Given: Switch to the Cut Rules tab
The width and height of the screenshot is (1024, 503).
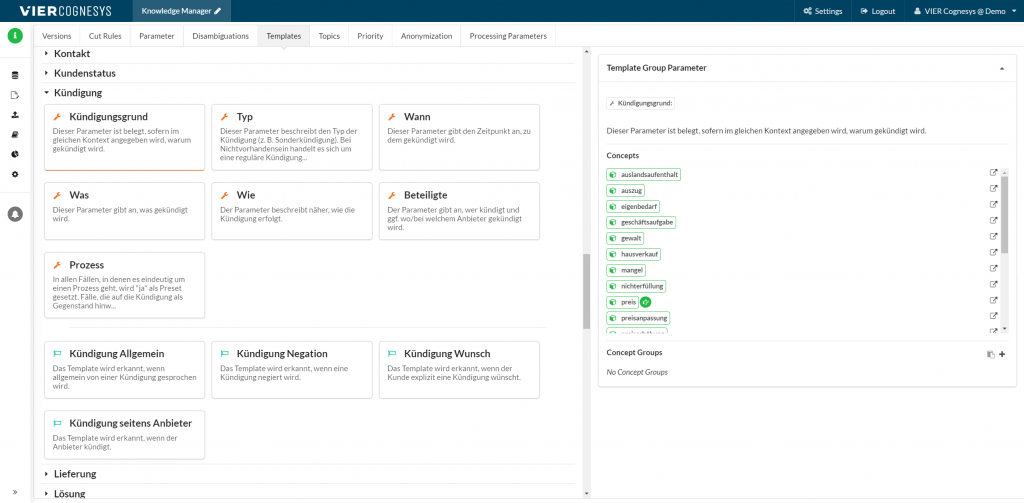Looking at the screenshot, I should (105, 36).
